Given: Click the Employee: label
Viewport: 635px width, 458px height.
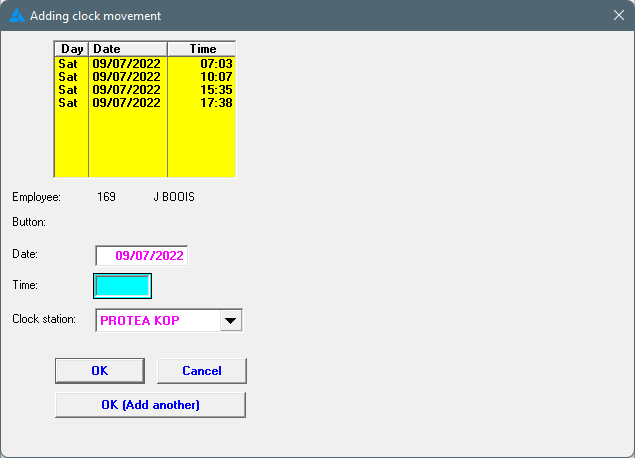Looking at the screenshot, I should click(x=36, y=197).
